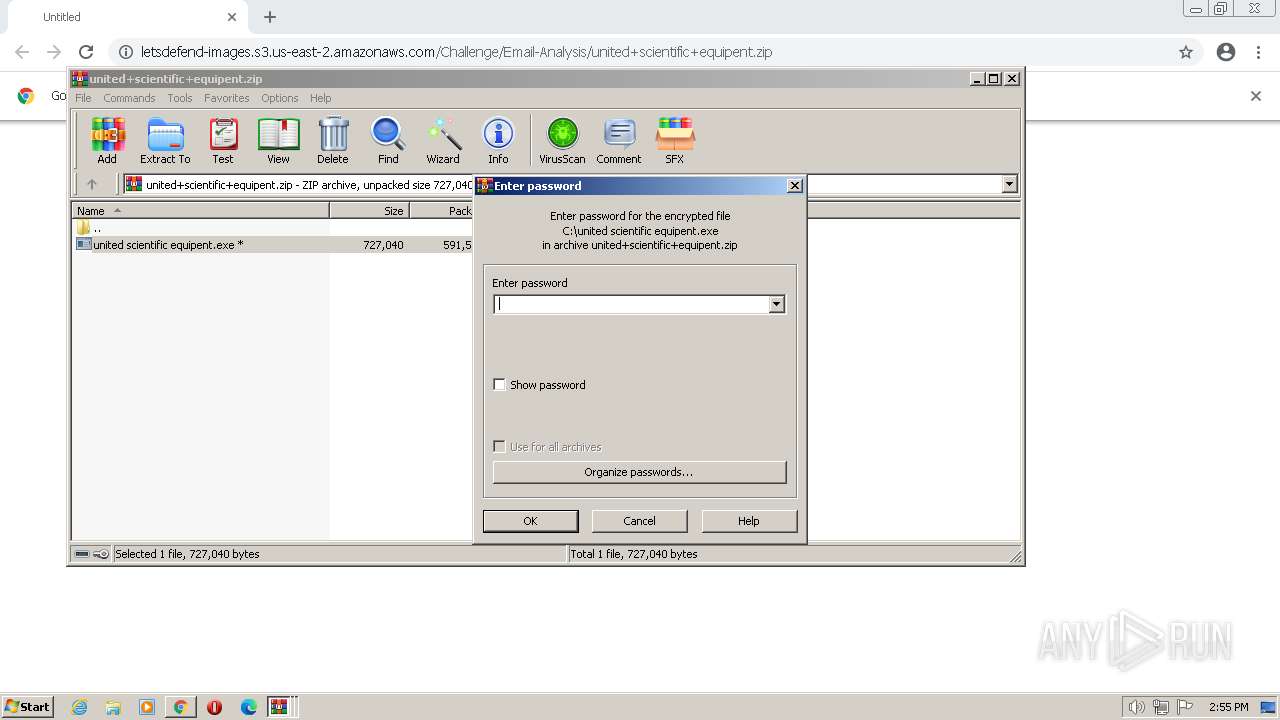Open the Tools menu
The height and width of the screenshot is (720, 1280).
pyautogui.click(x=180, y=98)
